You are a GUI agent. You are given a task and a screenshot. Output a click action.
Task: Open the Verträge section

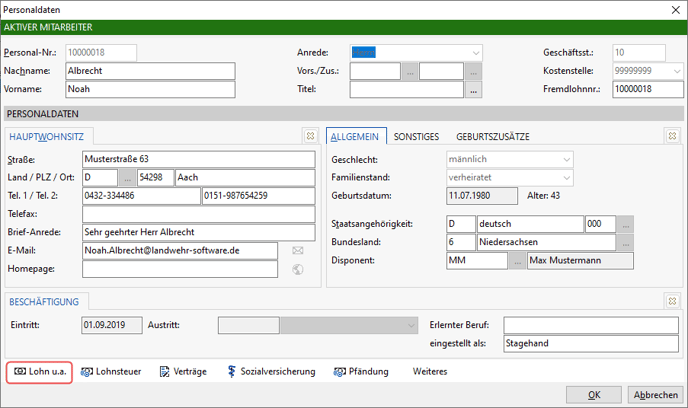(x=183, y=372)
